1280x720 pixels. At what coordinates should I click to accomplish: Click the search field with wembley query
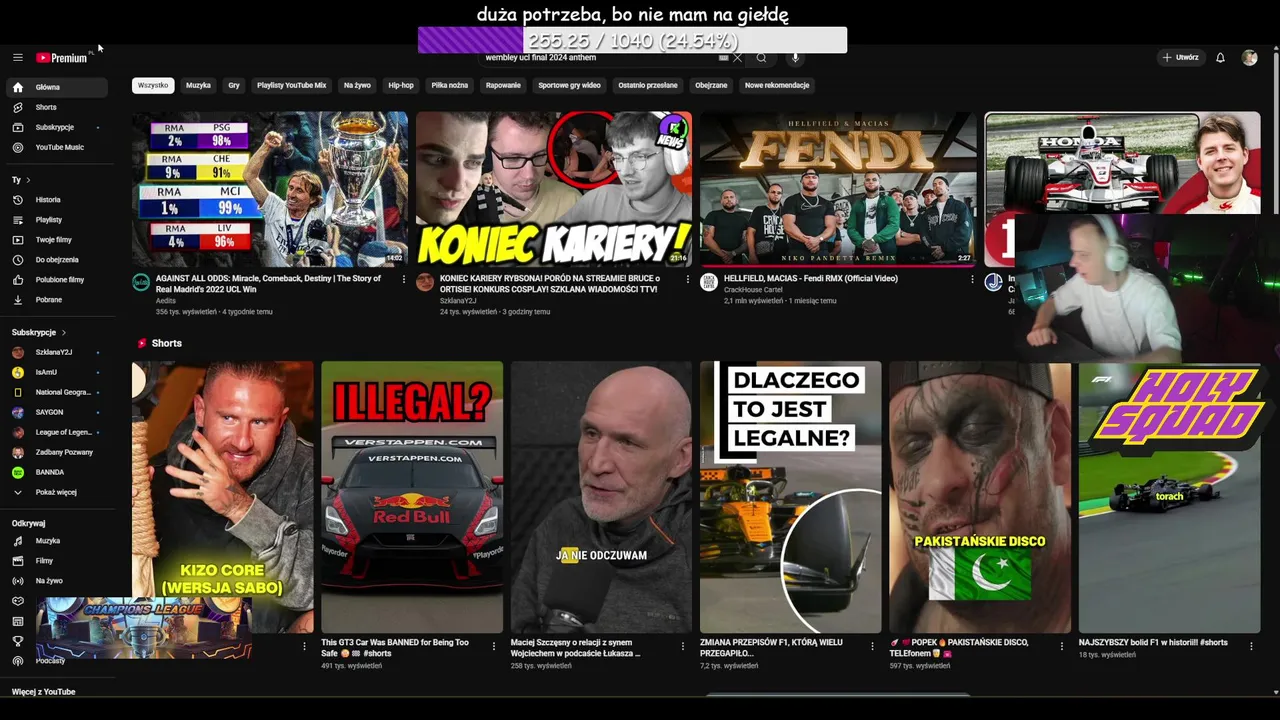pos(597,58)
